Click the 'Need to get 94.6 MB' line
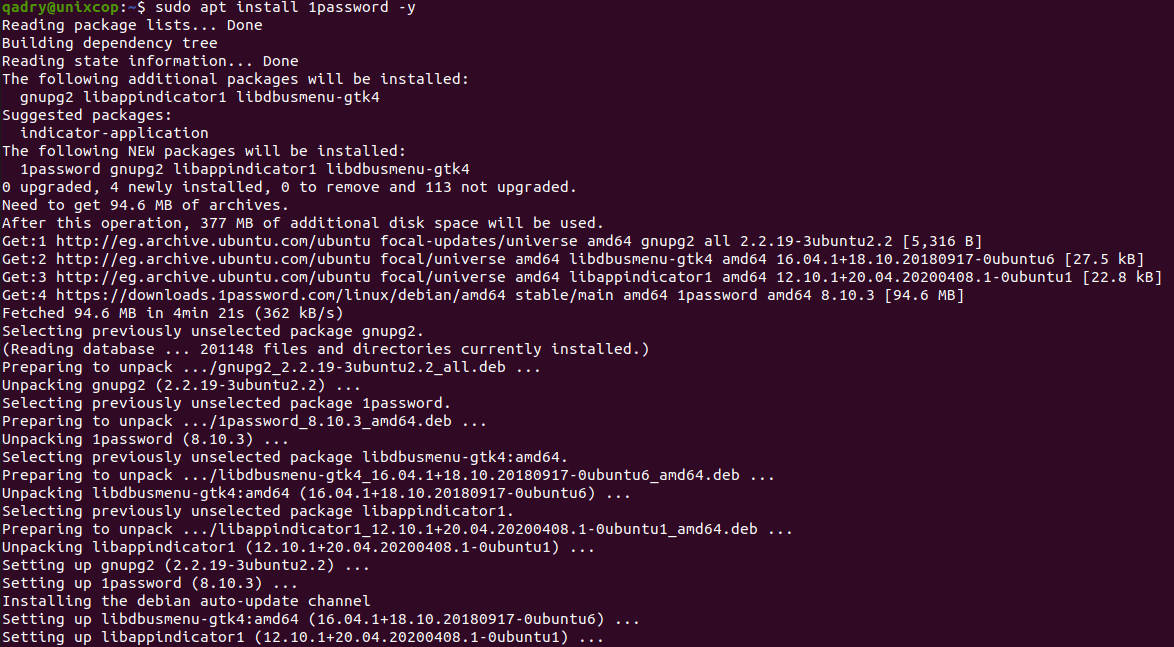Viewport: 1174px width, 647px height. tap(145, 205)
